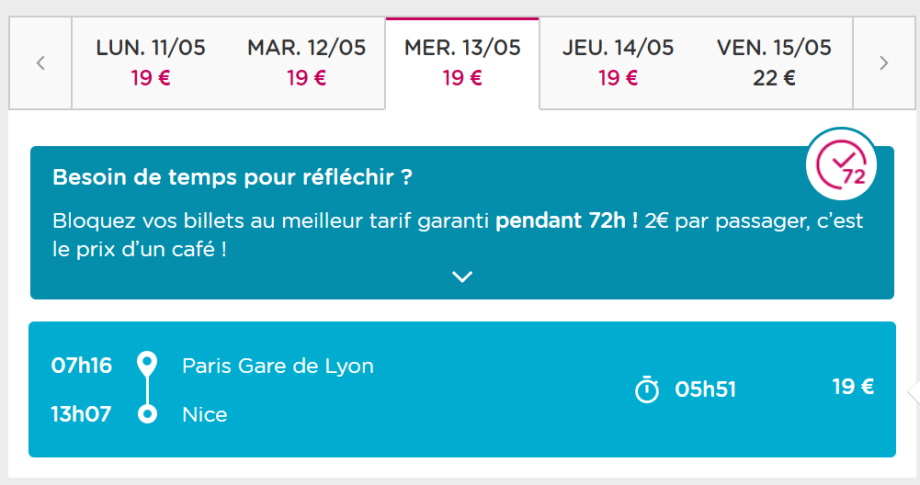Open the JEU. 14/05 date tab
920x485 pixels.
pyautogui.click(x=618, y=62)
